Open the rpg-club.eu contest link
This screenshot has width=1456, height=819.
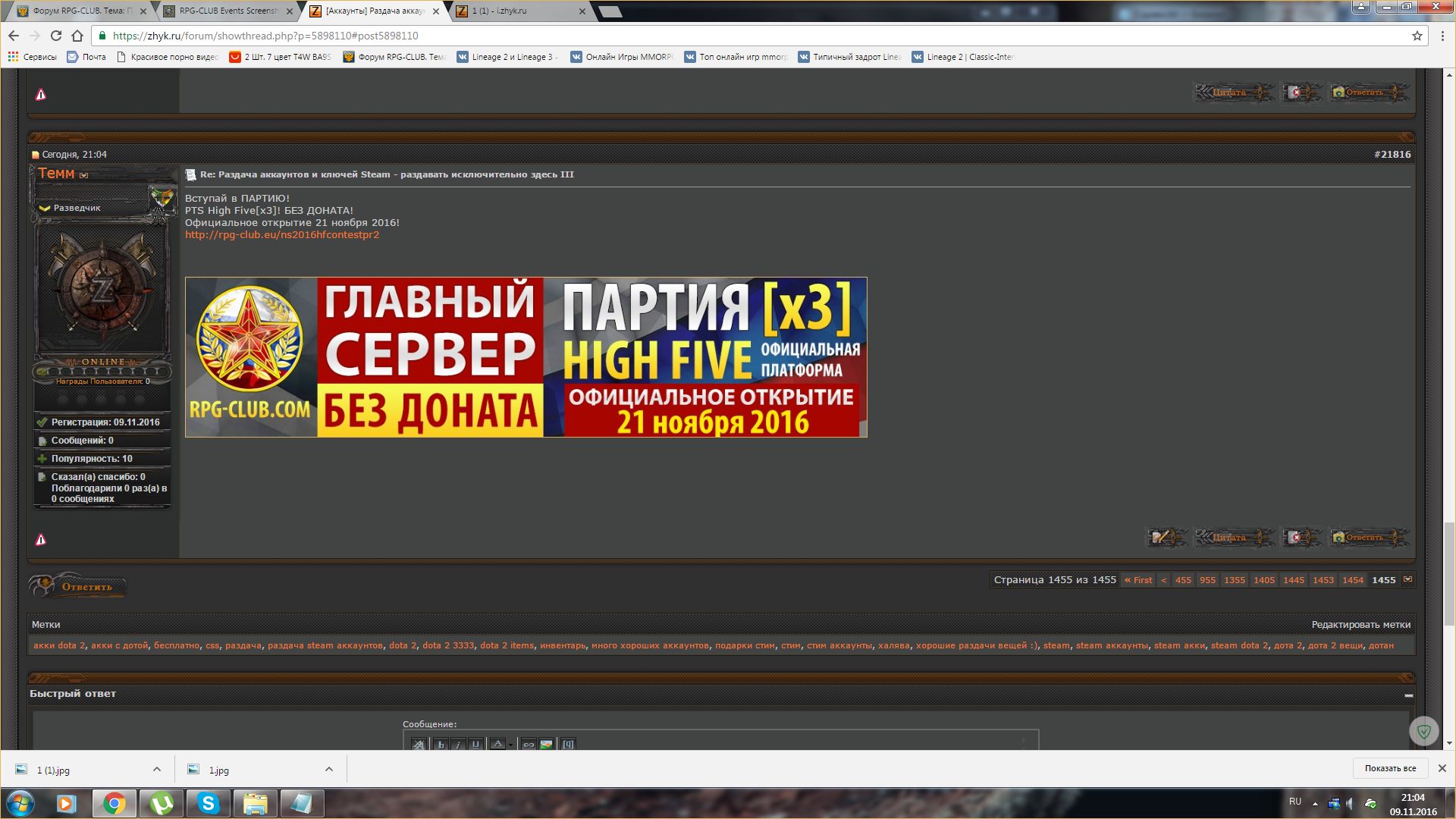(x=282, y=235)
